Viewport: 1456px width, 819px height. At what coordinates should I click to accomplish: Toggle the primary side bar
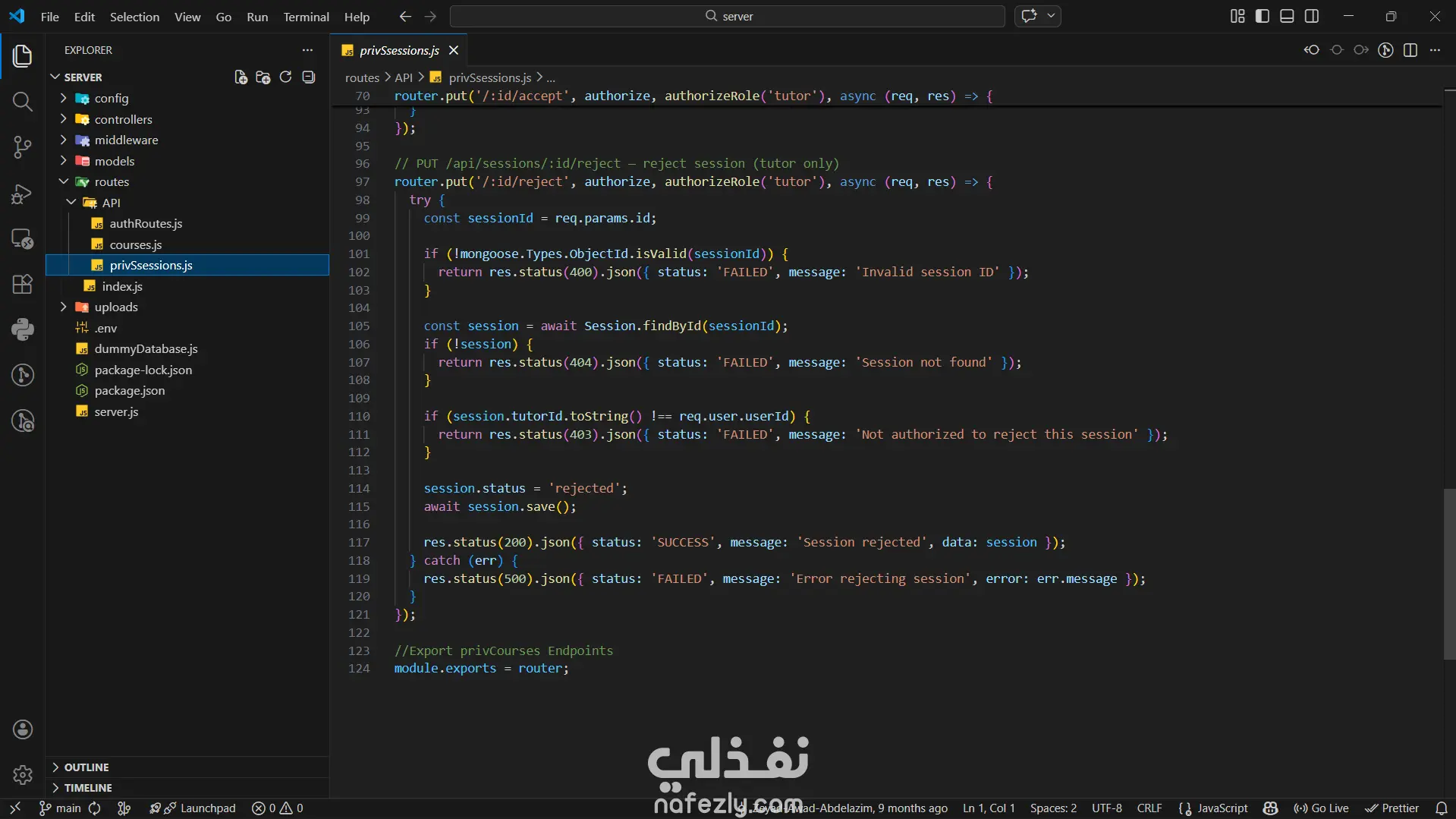(1263, 16)
